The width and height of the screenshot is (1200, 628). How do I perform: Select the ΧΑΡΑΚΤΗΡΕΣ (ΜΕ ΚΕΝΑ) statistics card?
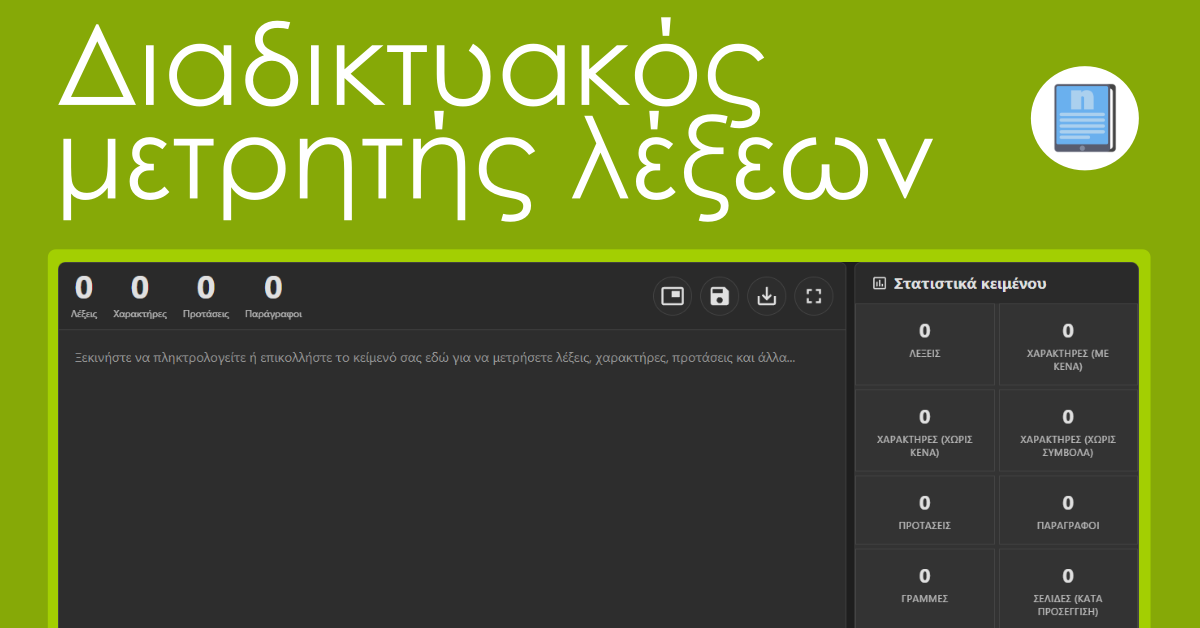click(1068, 344)
